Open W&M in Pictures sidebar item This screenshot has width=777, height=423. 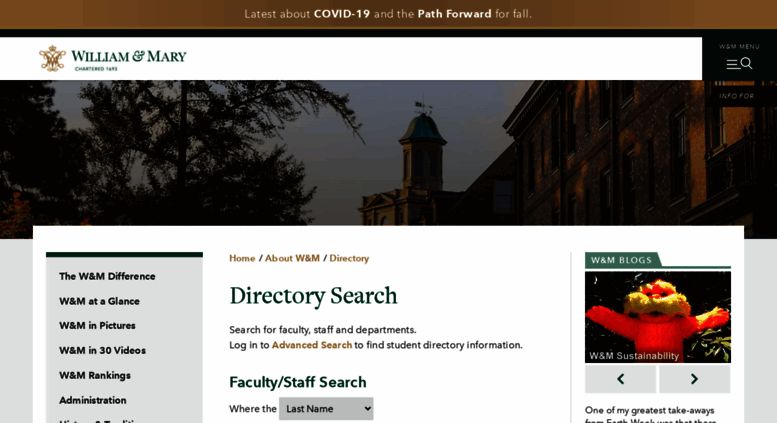tap(97, 325)
